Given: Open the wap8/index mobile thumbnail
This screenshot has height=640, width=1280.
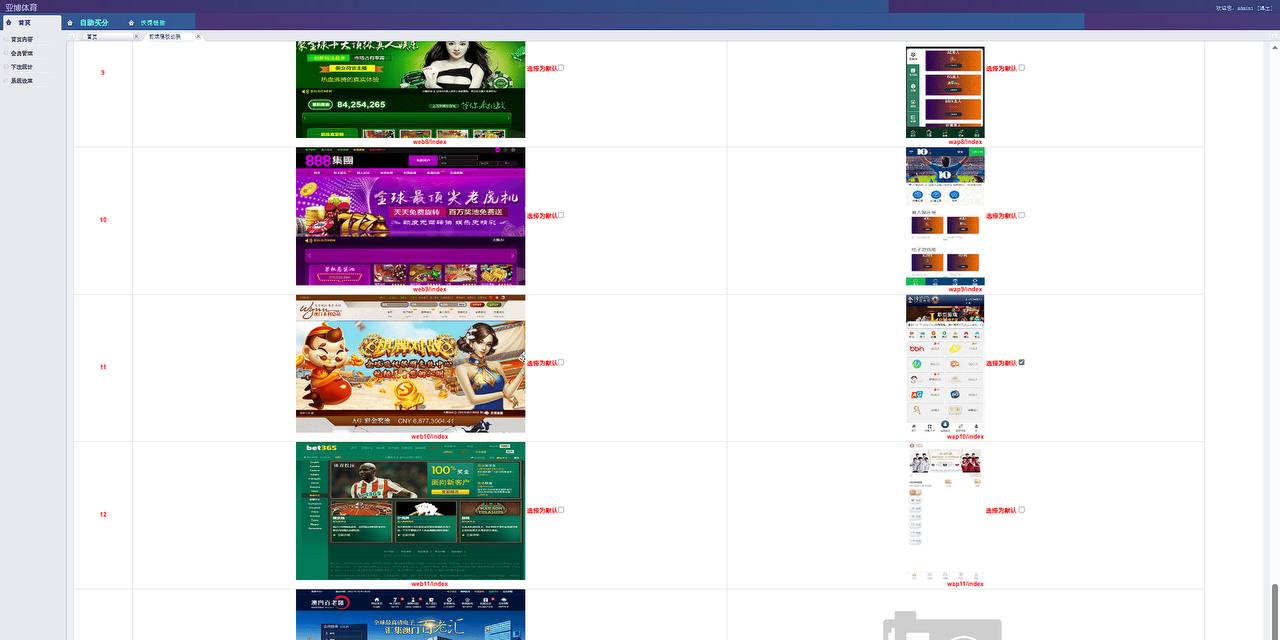Looking at the screenshot, I should click(945, 92).
